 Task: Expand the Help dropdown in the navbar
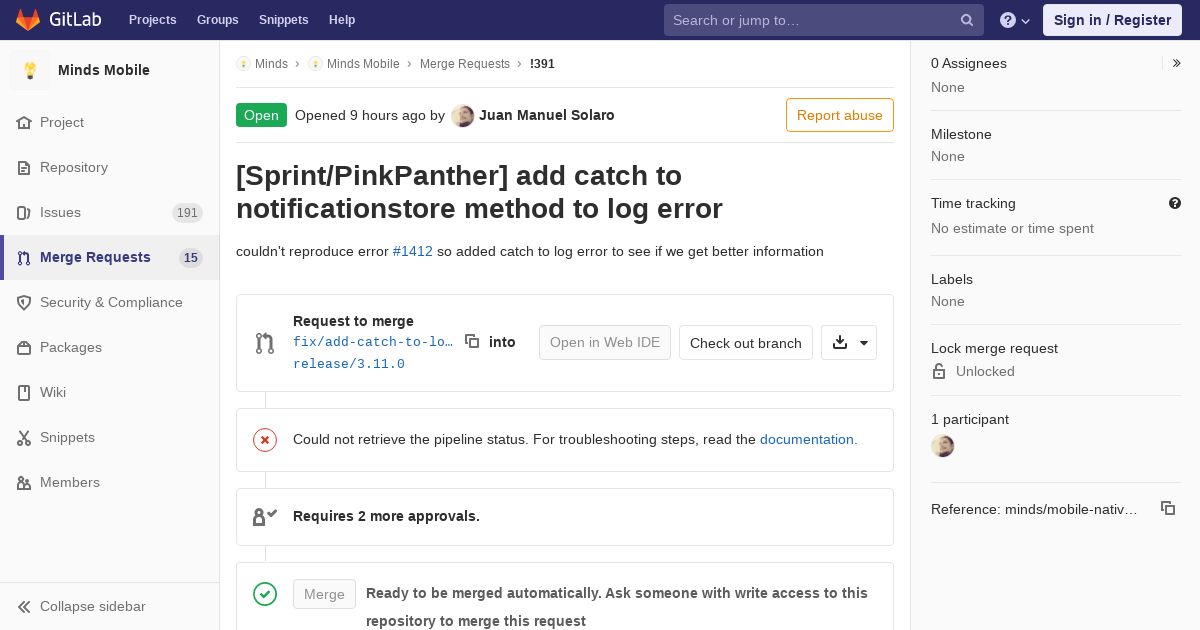click(1015, 20)
